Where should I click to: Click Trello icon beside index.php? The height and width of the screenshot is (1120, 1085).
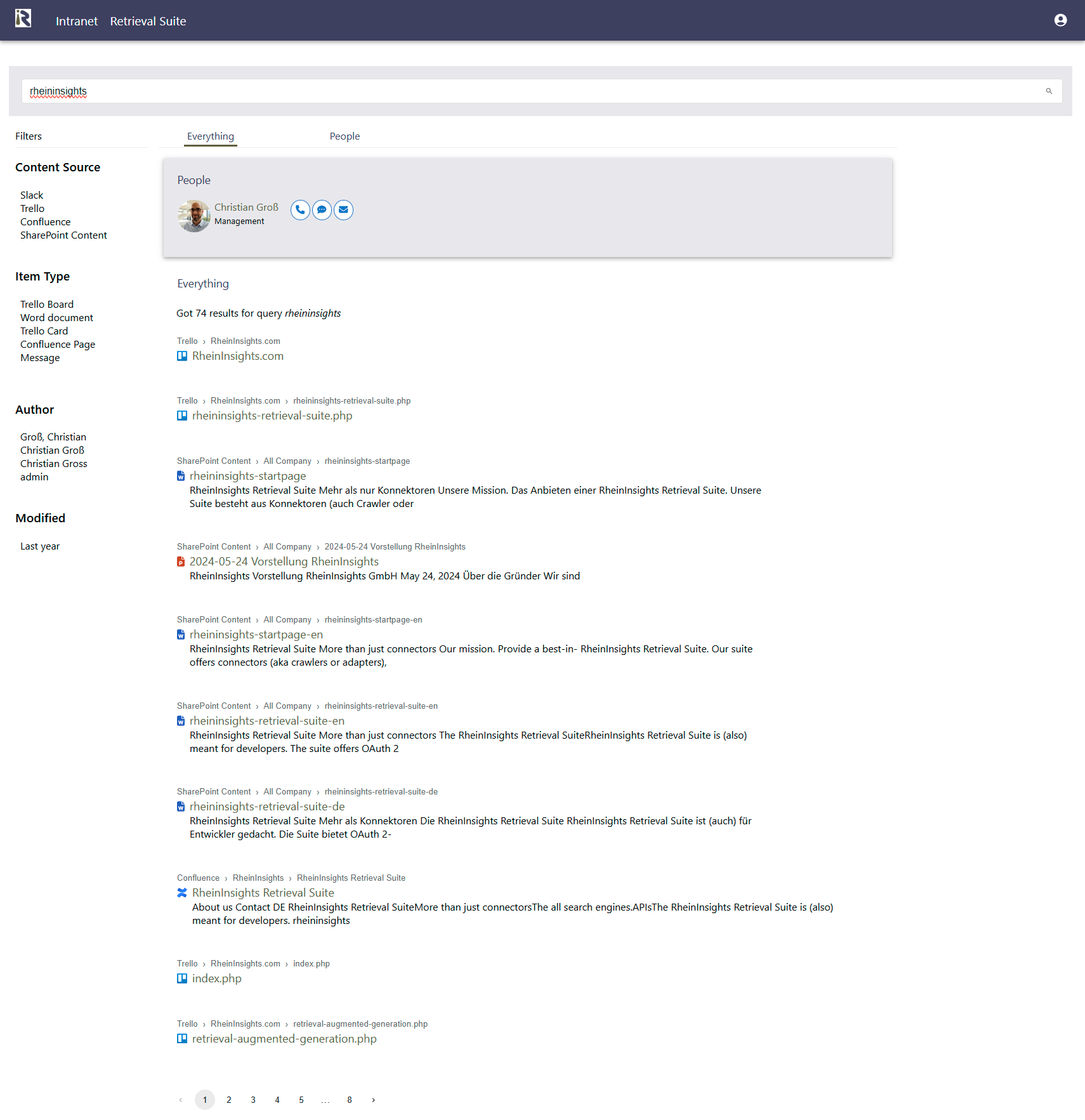point(182,978)
